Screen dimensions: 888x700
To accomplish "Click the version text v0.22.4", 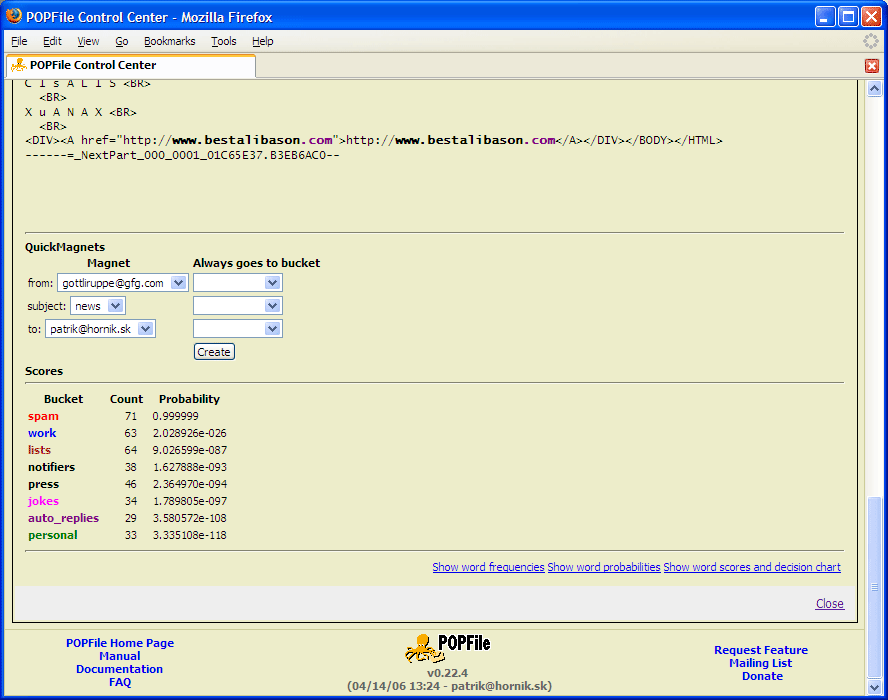I will click(x=447, y=673).
